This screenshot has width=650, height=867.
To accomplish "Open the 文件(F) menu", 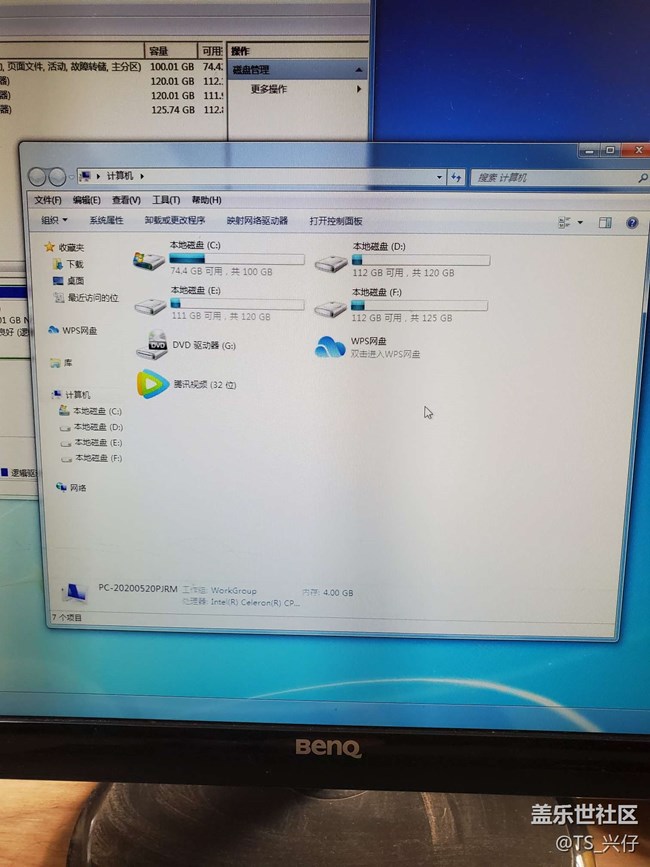I will pyautogui.click(x=47, y=200).
